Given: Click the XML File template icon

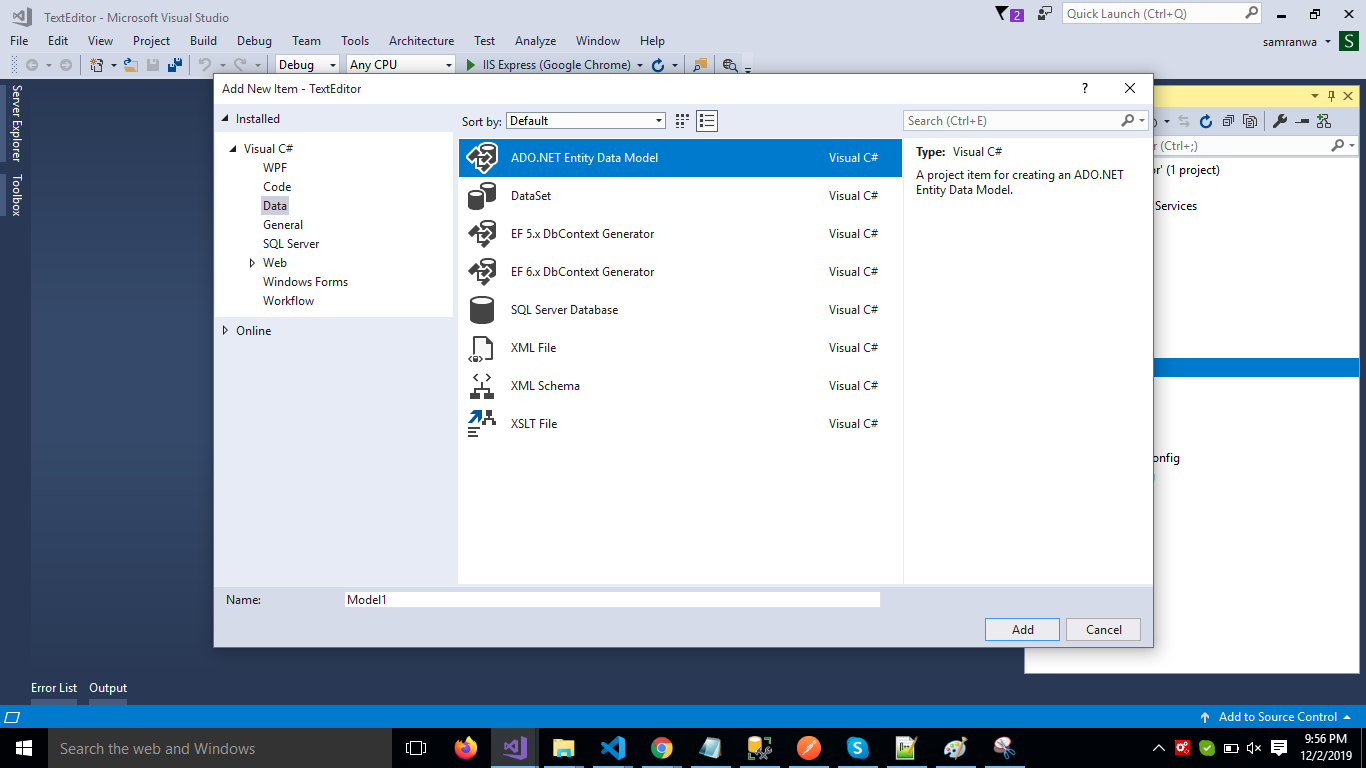Looking at the screenshot, I should pyautogui.click(x=482, y=348).
